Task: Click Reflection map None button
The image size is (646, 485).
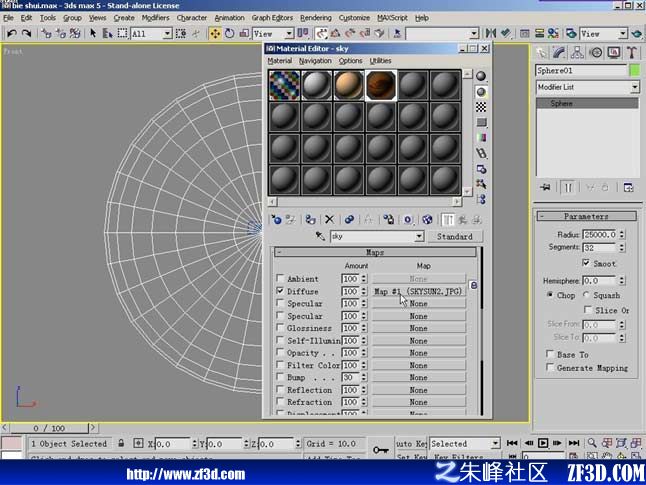Action: tap(419, 389)
